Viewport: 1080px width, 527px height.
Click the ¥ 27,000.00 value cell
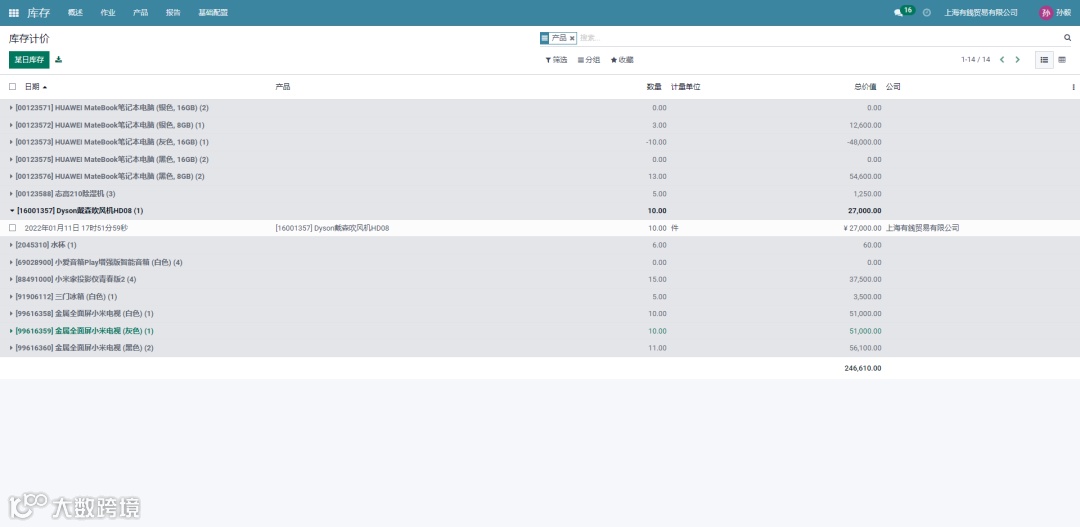click(x=862, y=228)
